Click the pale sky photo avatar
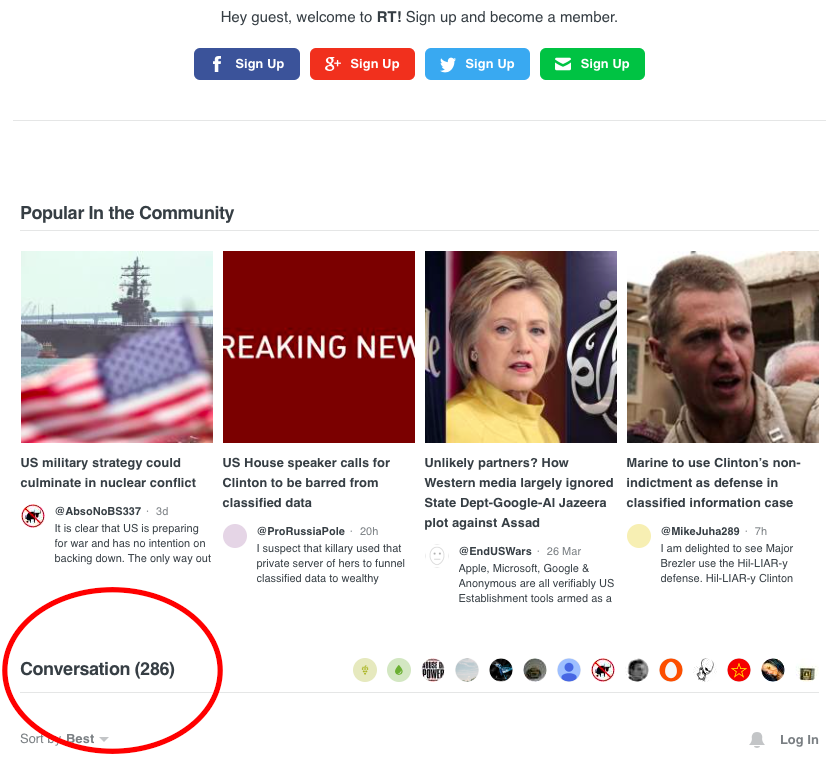831x757 pixels. [x=467, y=671]
